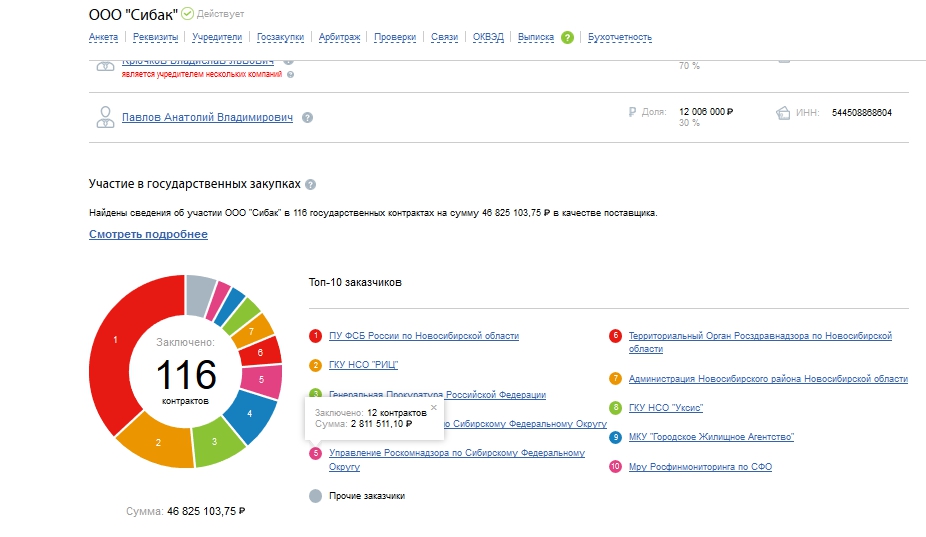Image resolution: width=926 pixels, height=537 pixels.
Task: Click help icon near 'учредителем нескольких компаний'
Action: [290, 74]
